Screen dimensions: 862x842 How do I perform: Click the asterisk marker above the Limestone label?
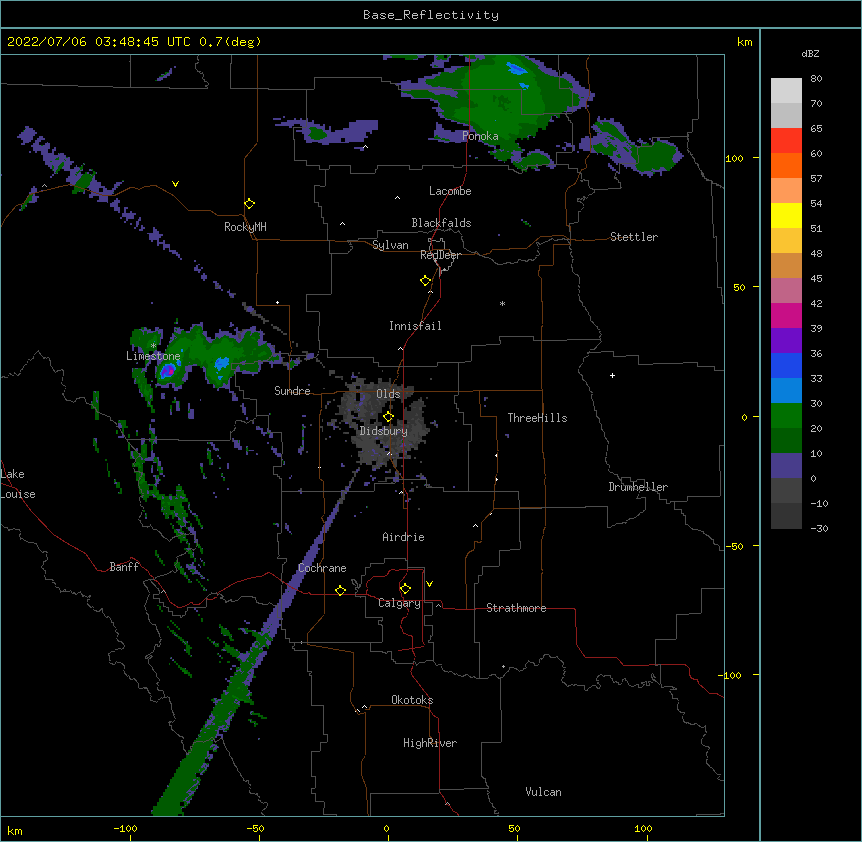(153, 346)
